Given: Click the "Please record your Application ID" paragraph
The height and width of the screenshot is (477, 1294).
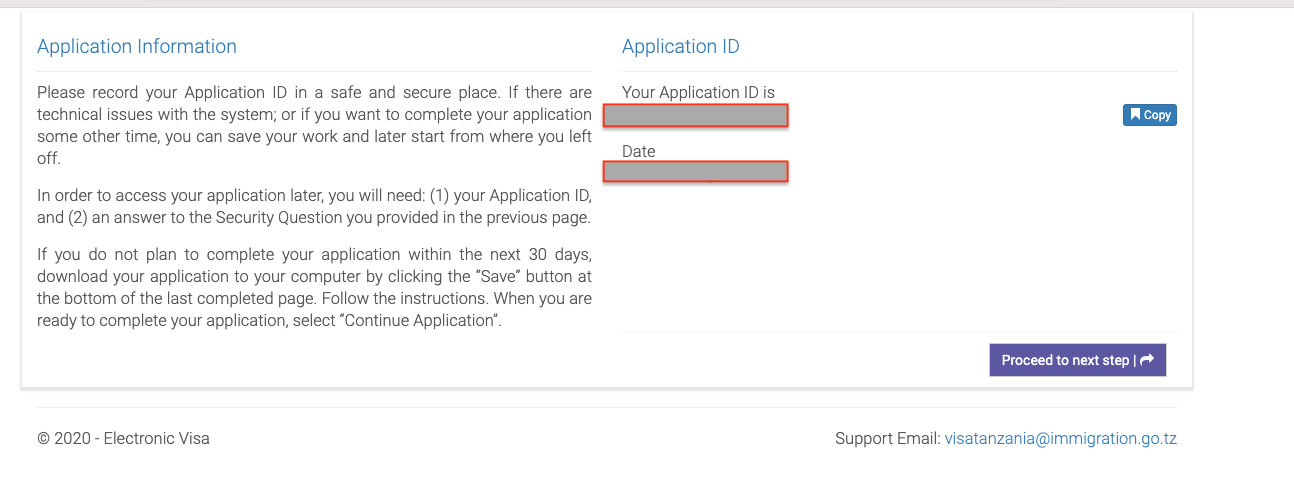Looking at the screenshot, I should click(x=314, y=125).
